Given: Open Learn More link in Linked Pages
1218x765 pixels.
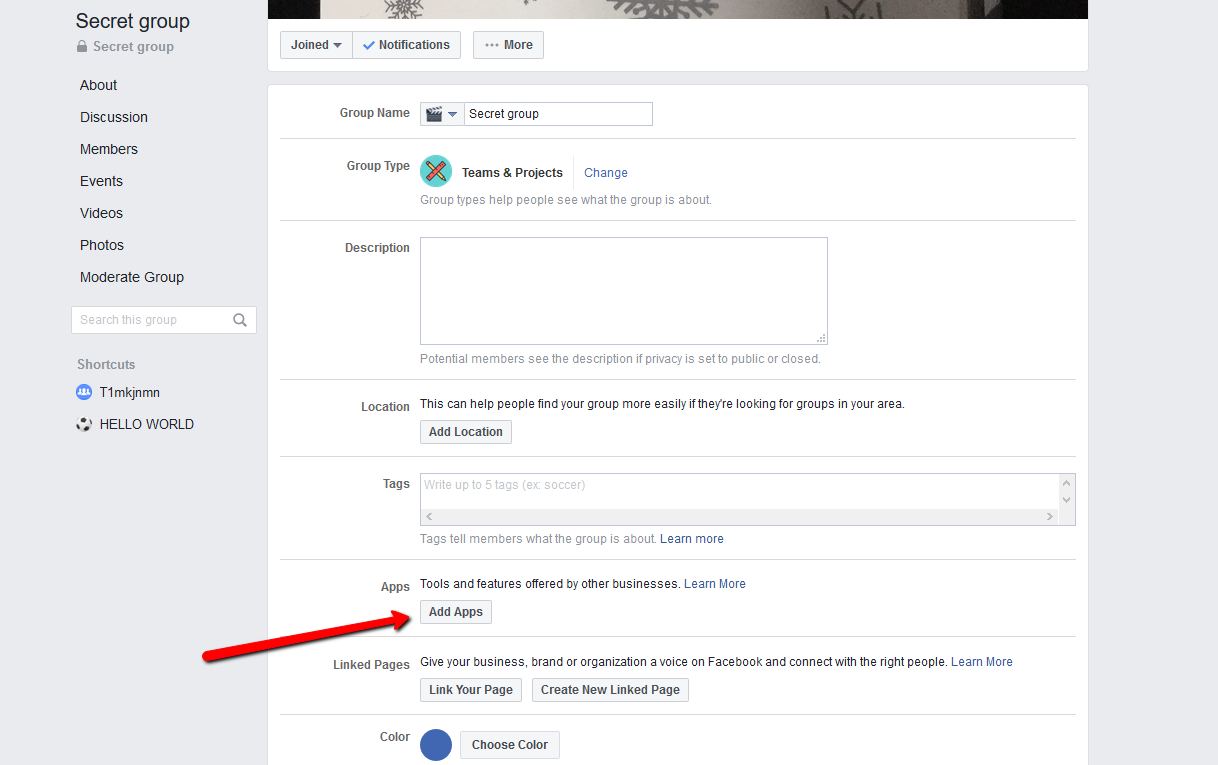Looking at the screenshot, I should click(982, 662).
